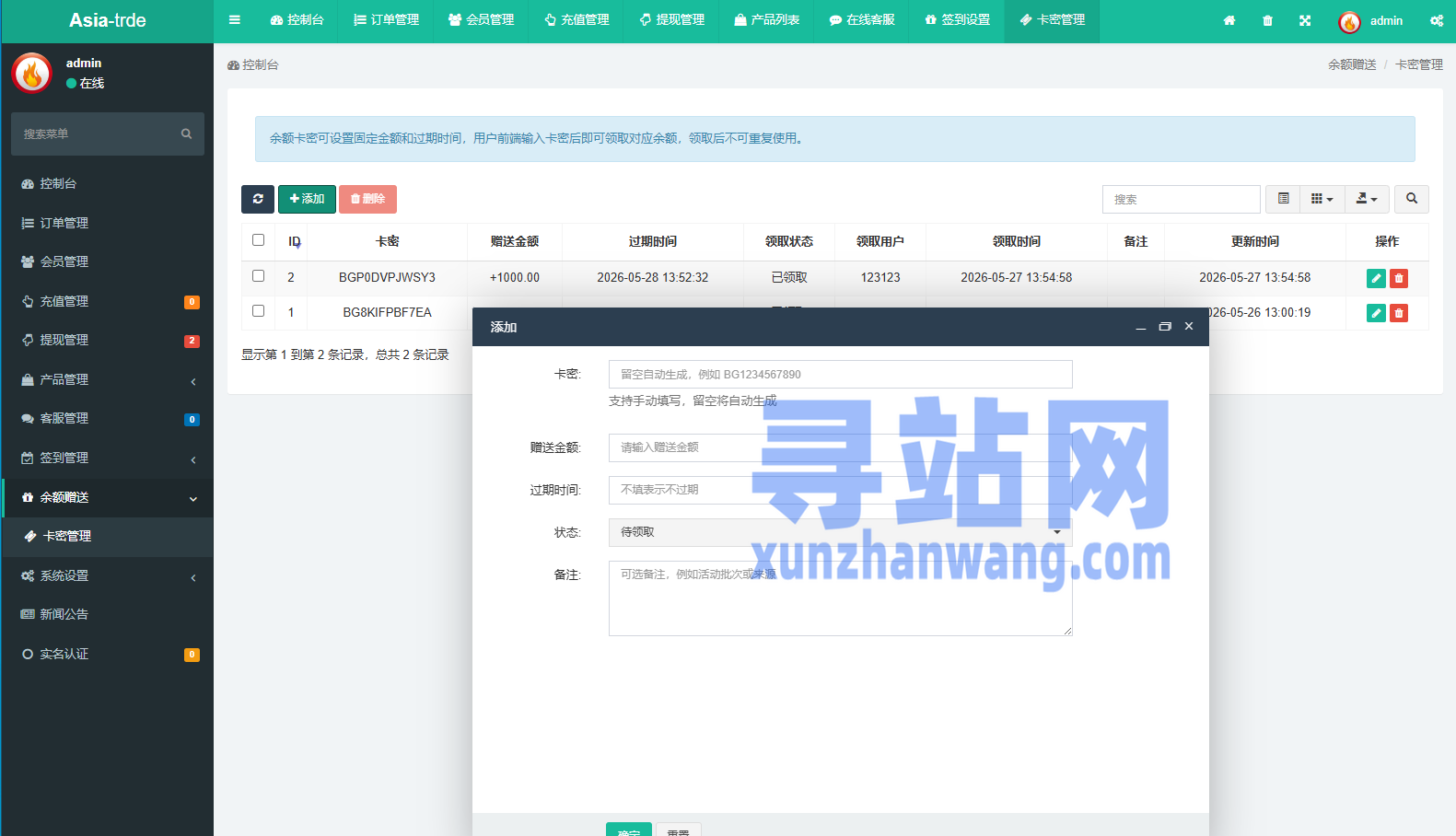
Task: Expand 签到管理 in the sidebar
Action: 107,458
